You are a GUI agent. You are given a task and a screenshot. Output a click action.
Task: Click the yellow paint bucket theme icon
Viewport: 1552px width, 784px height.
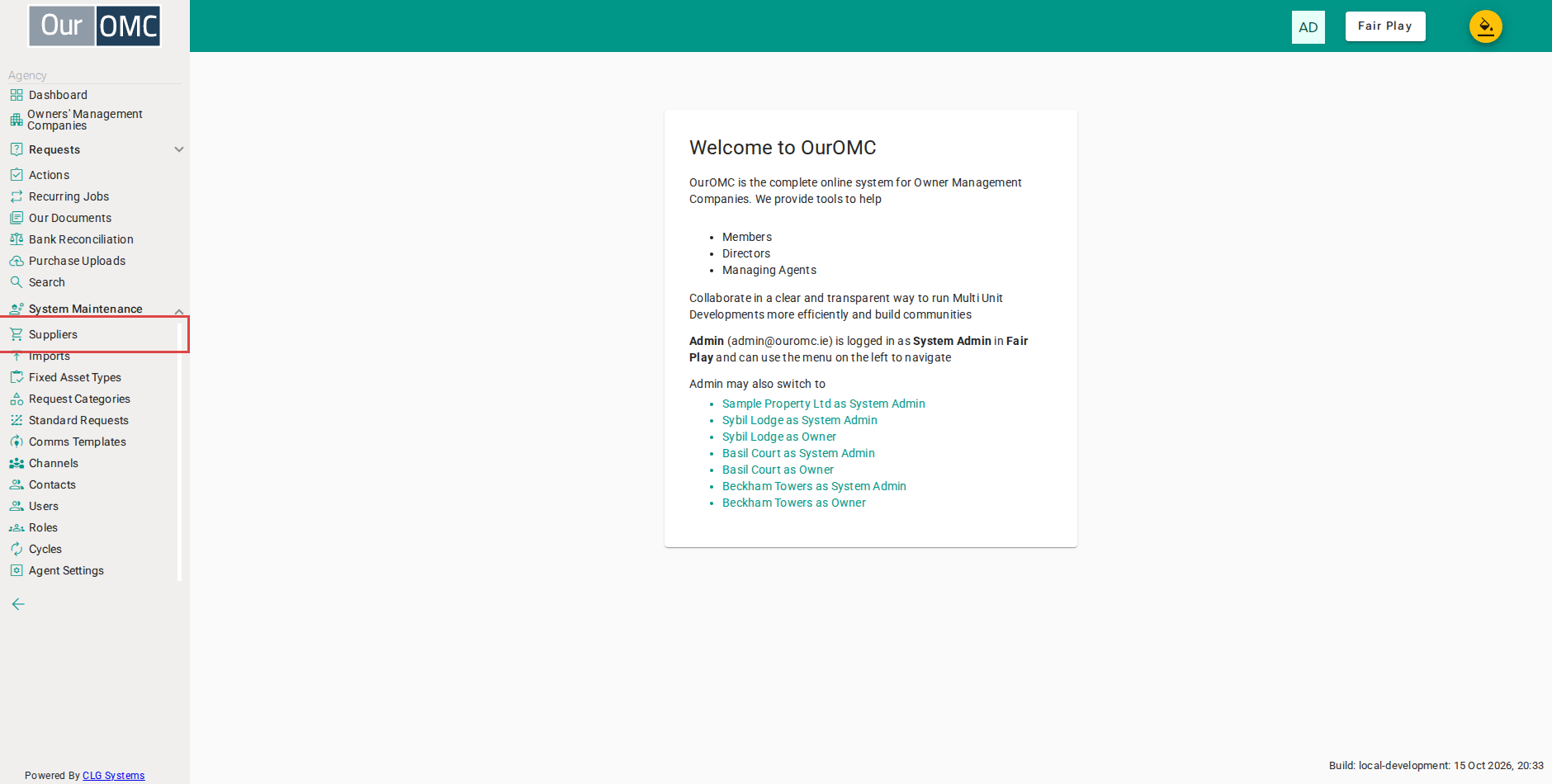pos(1485,26)
